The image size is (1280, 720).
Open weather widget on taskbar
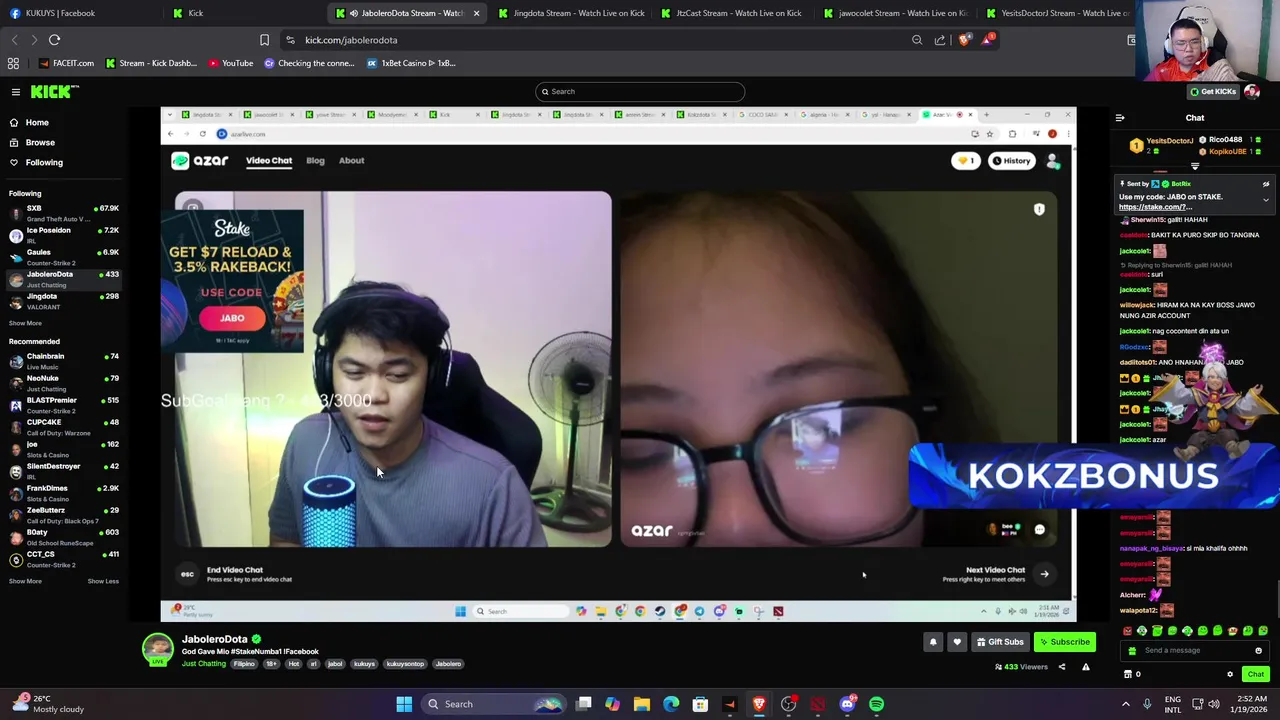pos(48,704)
